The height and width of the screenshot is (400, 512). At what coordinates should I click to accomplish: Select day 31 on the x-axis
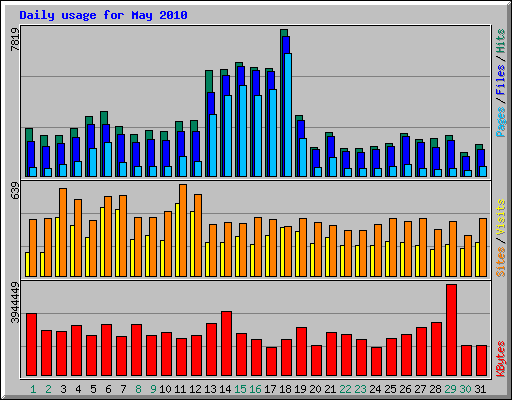click(480, 389)
